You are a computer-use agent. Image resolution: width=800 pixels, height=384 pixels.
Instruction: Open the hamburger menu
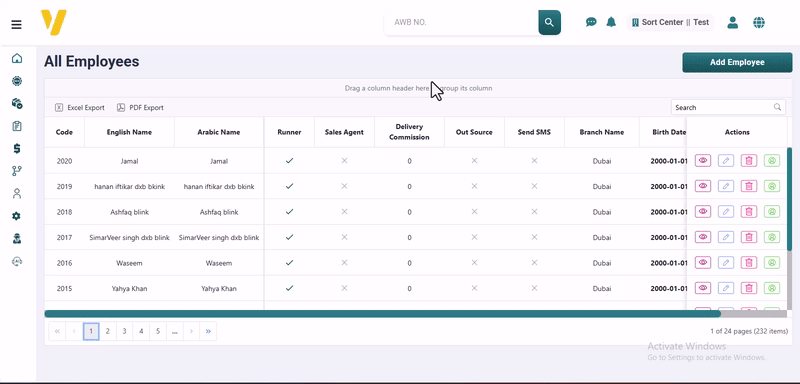[16, 24]
